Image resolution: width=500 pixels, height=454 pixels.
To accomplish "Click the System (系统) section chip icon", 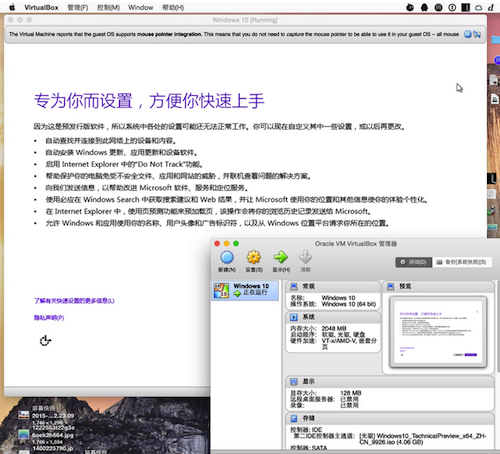I will pos(294,317).
